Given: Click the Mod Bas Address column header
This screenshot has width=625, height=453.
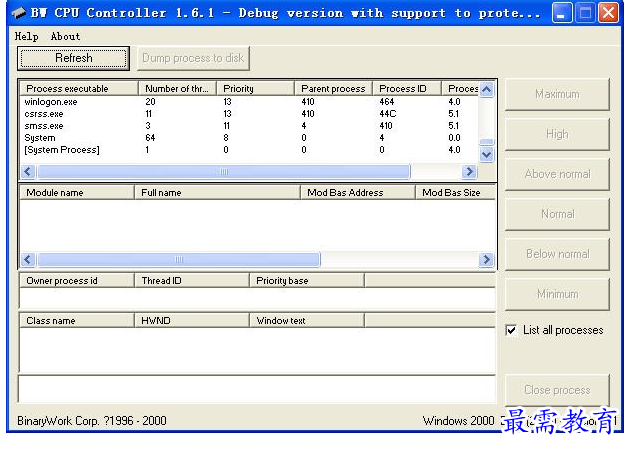Looking at the screenshot, I should 358,193.
